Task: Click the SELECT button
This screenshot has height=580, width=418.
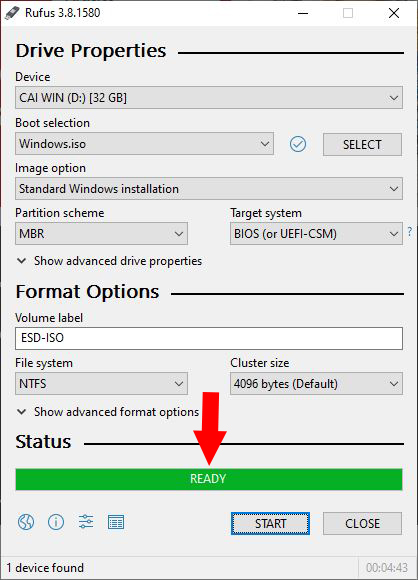Action: tap(362, 144)
